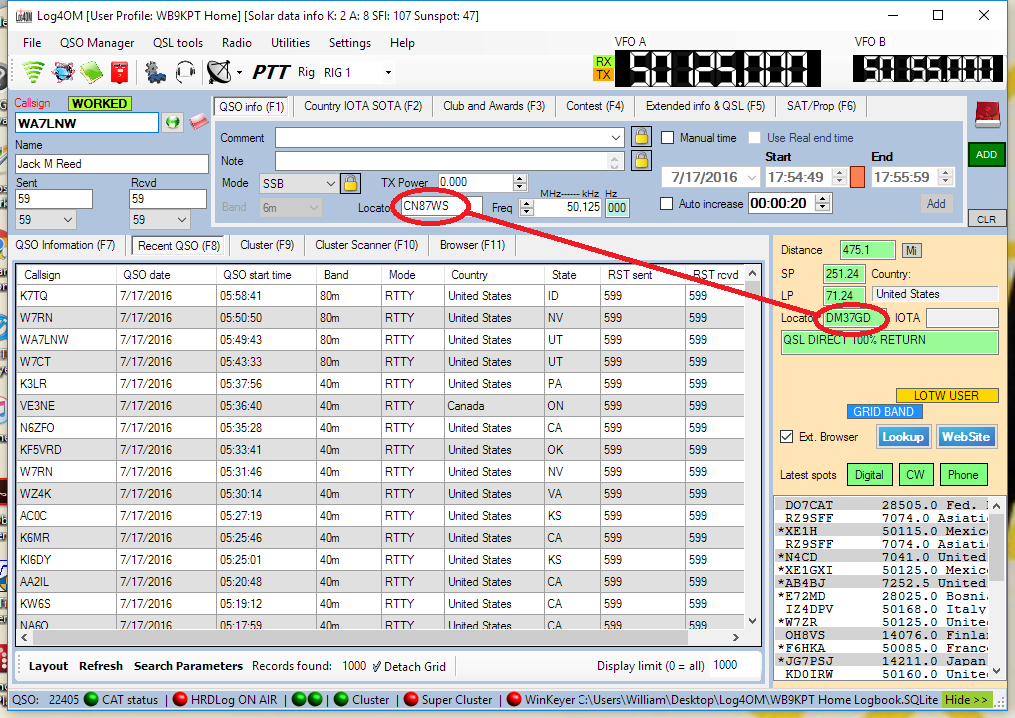Open the Rcvd 59 report dropdown
Image resolution: width=1015 pixels, height=718 pixels.
(x=182, y=220)
